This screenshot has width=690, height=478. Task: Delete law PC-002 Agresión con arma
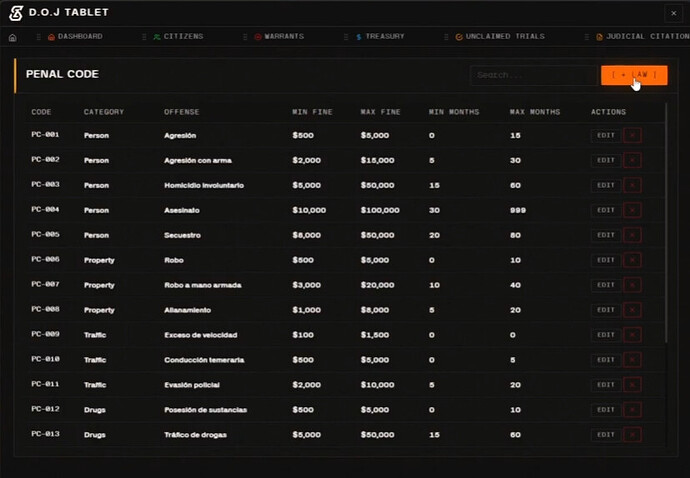[632, 160]
